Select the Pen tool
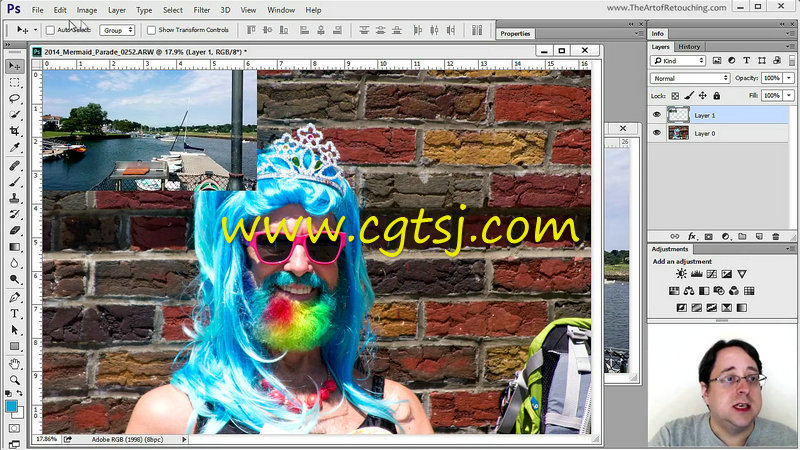 point(14,297)
